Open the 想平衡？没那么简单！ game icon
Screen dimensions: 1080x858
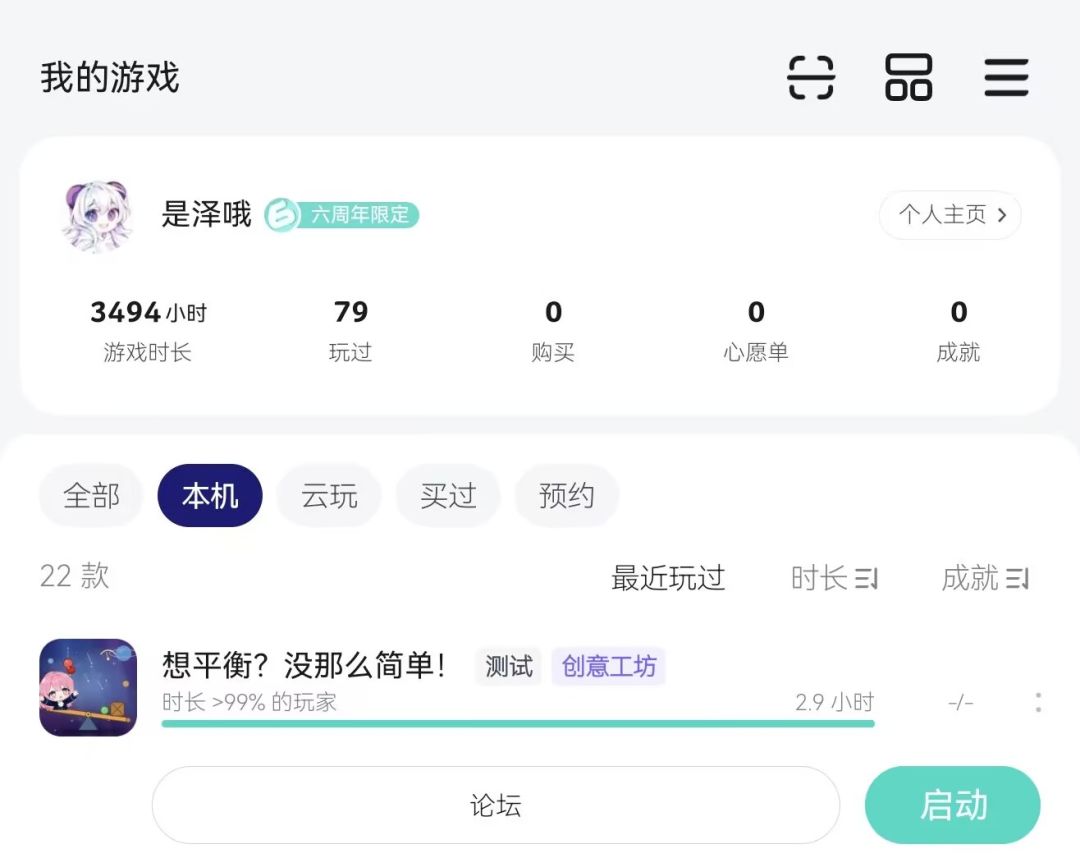[88, 687]
